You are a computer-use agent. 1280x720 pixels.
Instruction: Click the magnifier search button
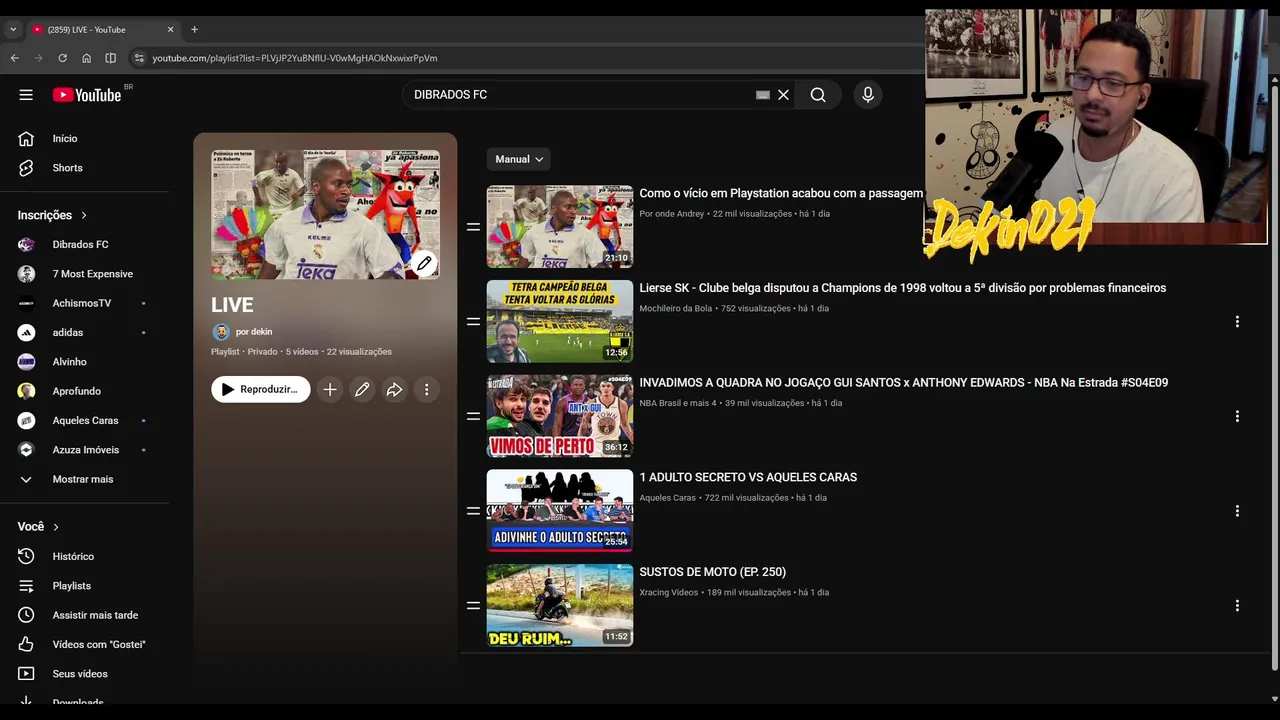click(818, 95)
